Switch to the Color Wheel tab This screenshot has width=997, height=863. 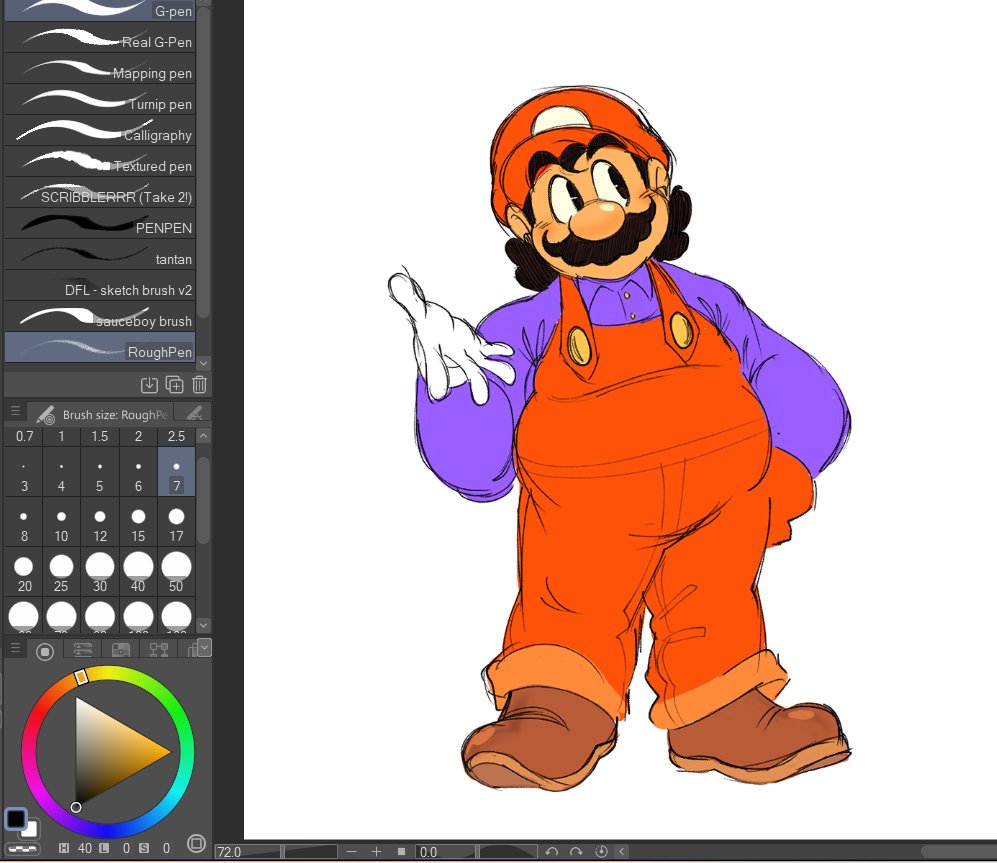[x=45, y=651]
